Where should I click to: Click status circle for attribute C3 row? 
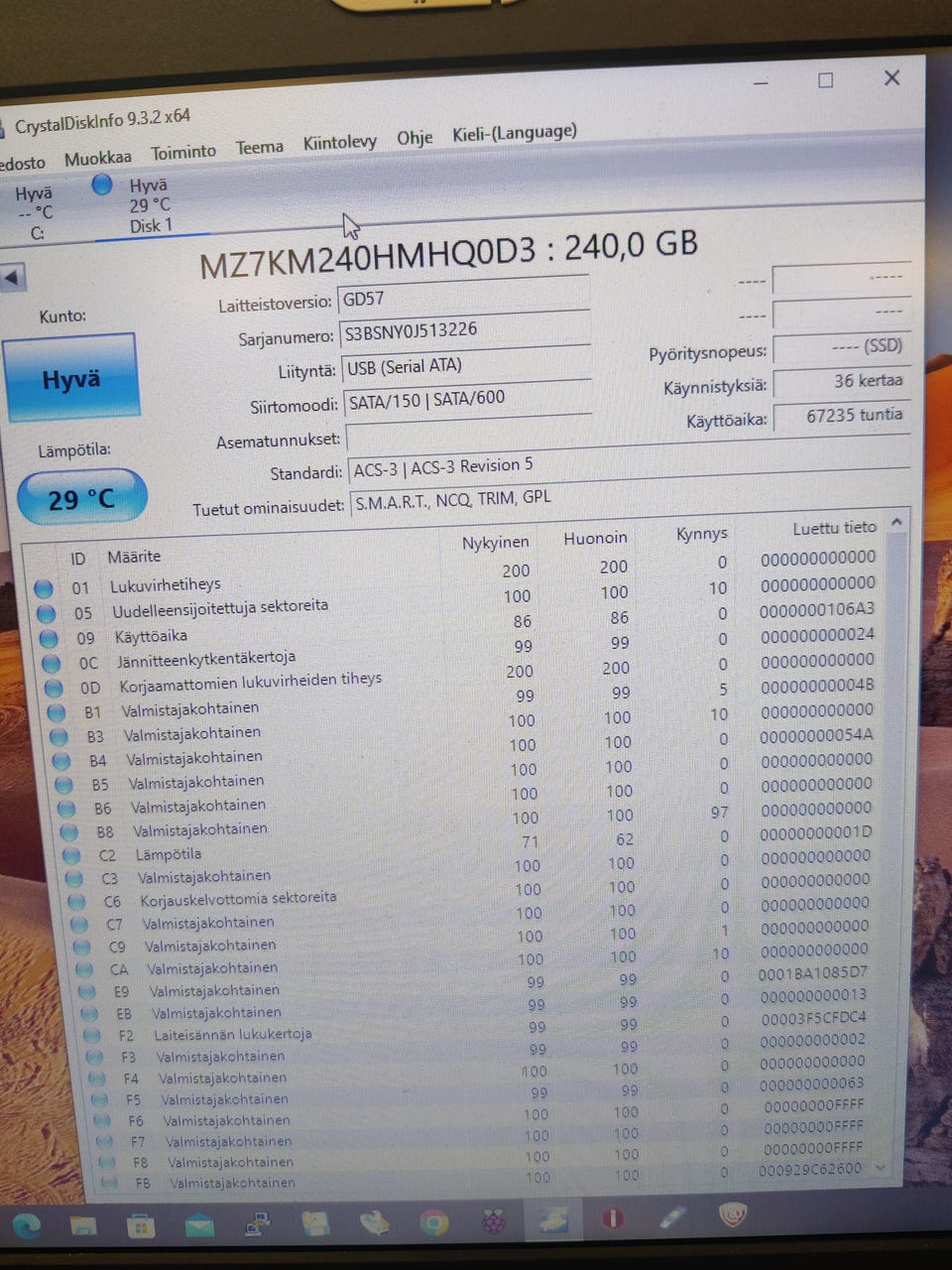click(x=74, y=879)
